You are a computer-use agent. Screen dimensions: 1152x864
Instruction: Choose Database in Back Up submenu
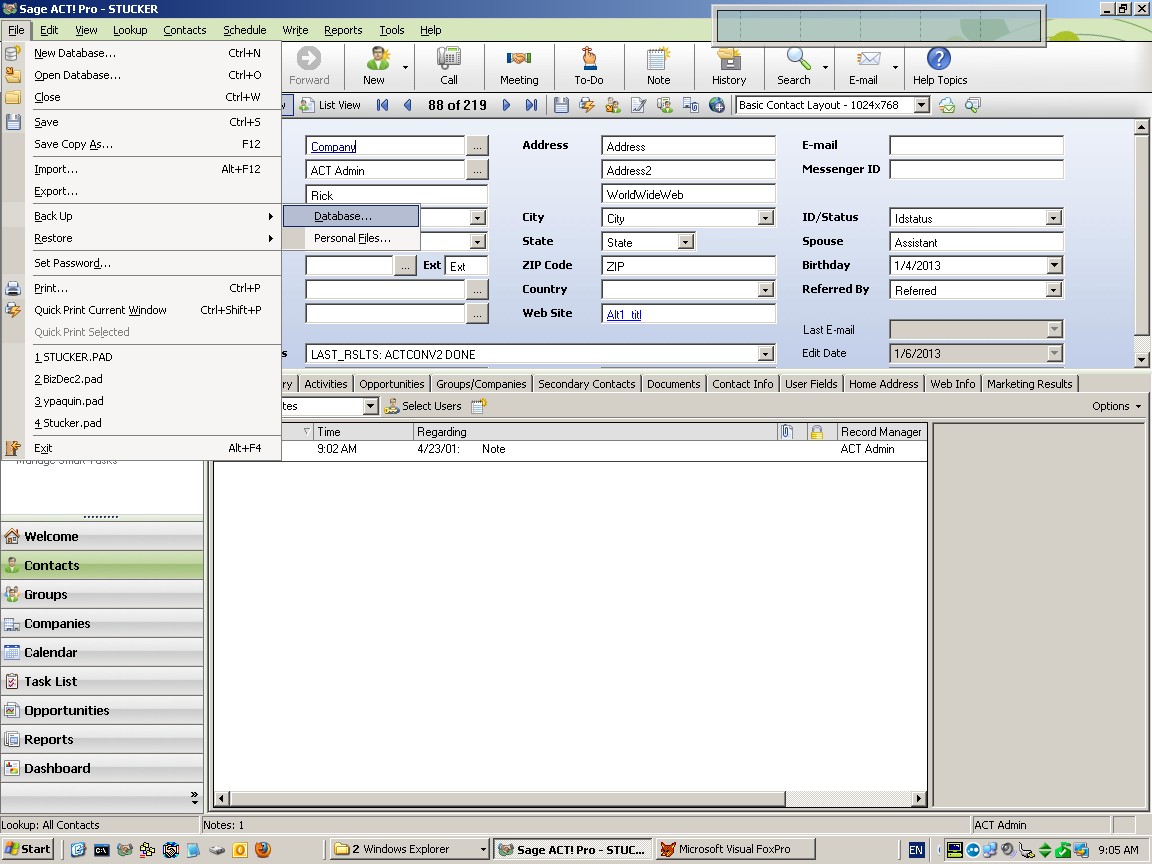(x=351, y=216)
